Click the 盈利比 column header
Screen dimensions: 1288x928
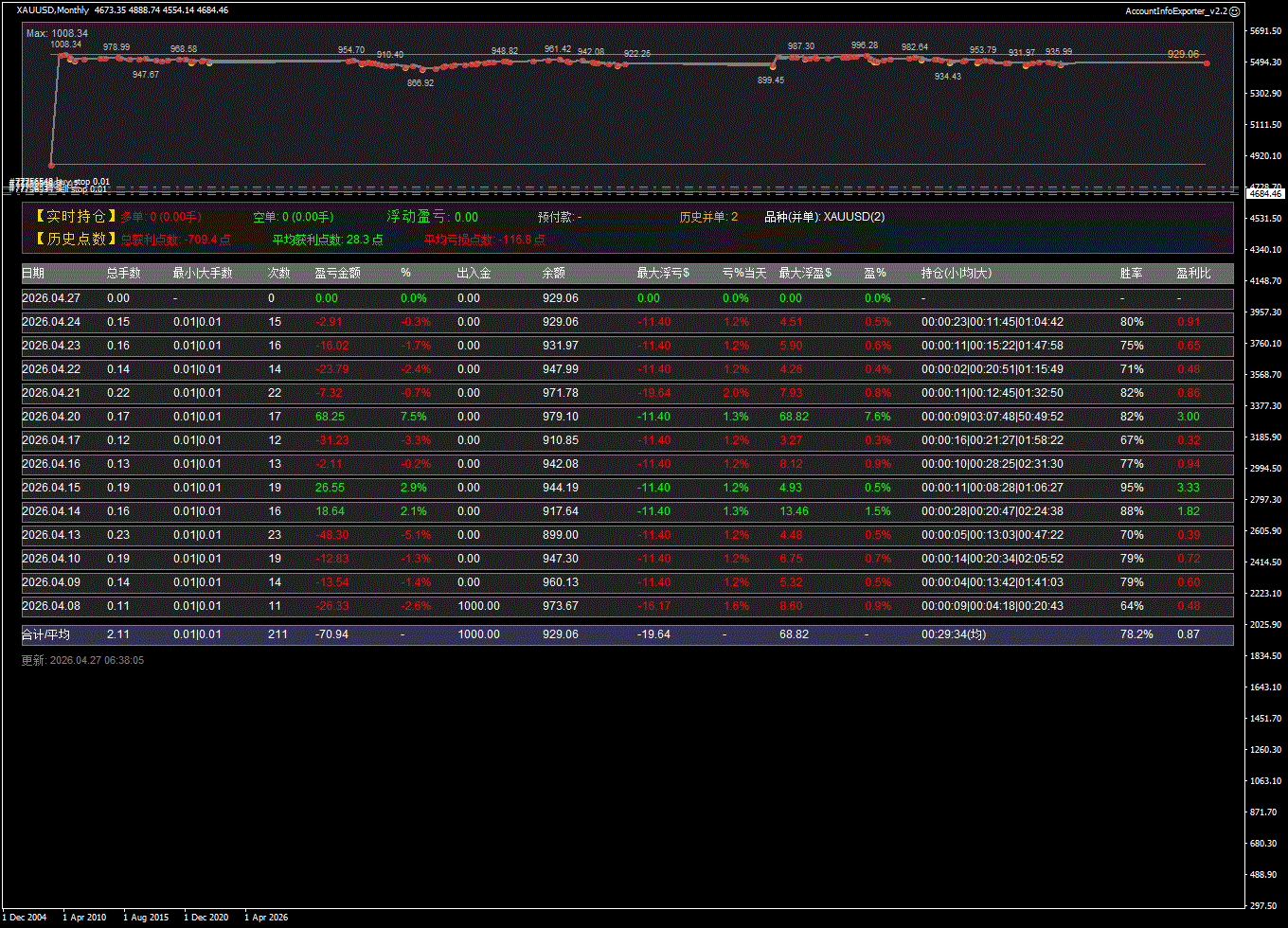tap(1193, 273)
